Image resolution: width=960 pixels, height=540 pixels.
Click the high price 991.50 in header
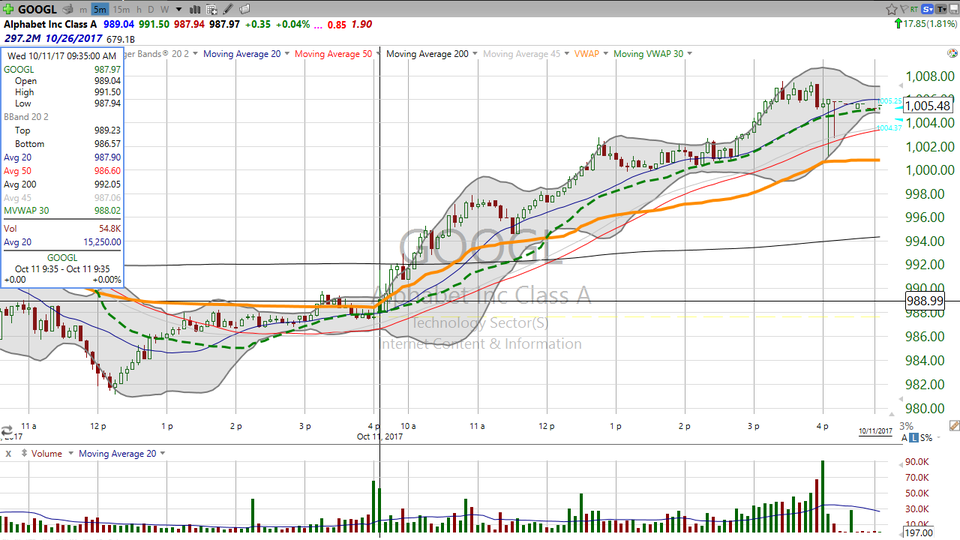click(x=154, y=24)
